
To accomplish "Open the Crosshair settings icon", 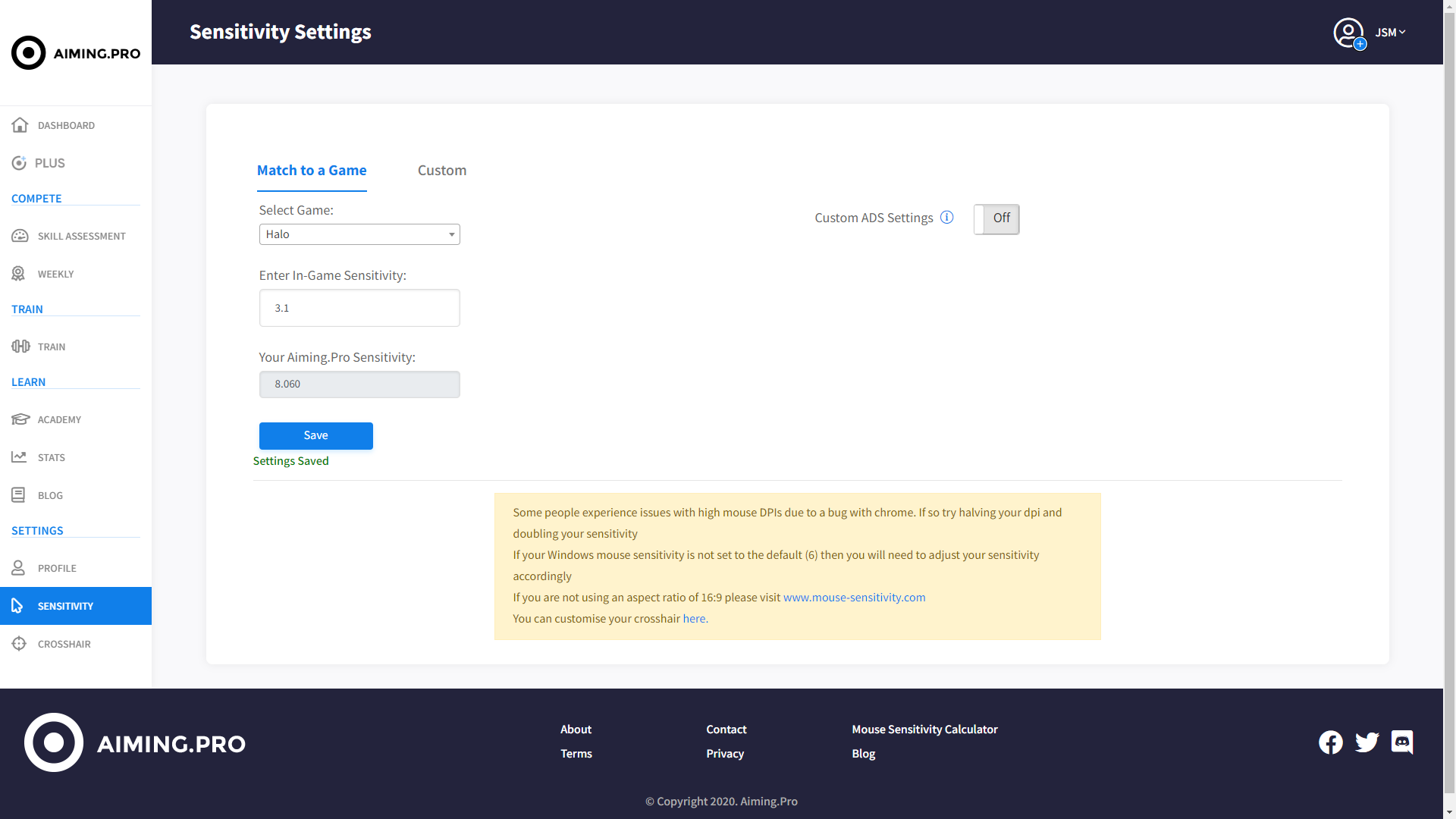I will pyautogui.click(x=19, y=644).
